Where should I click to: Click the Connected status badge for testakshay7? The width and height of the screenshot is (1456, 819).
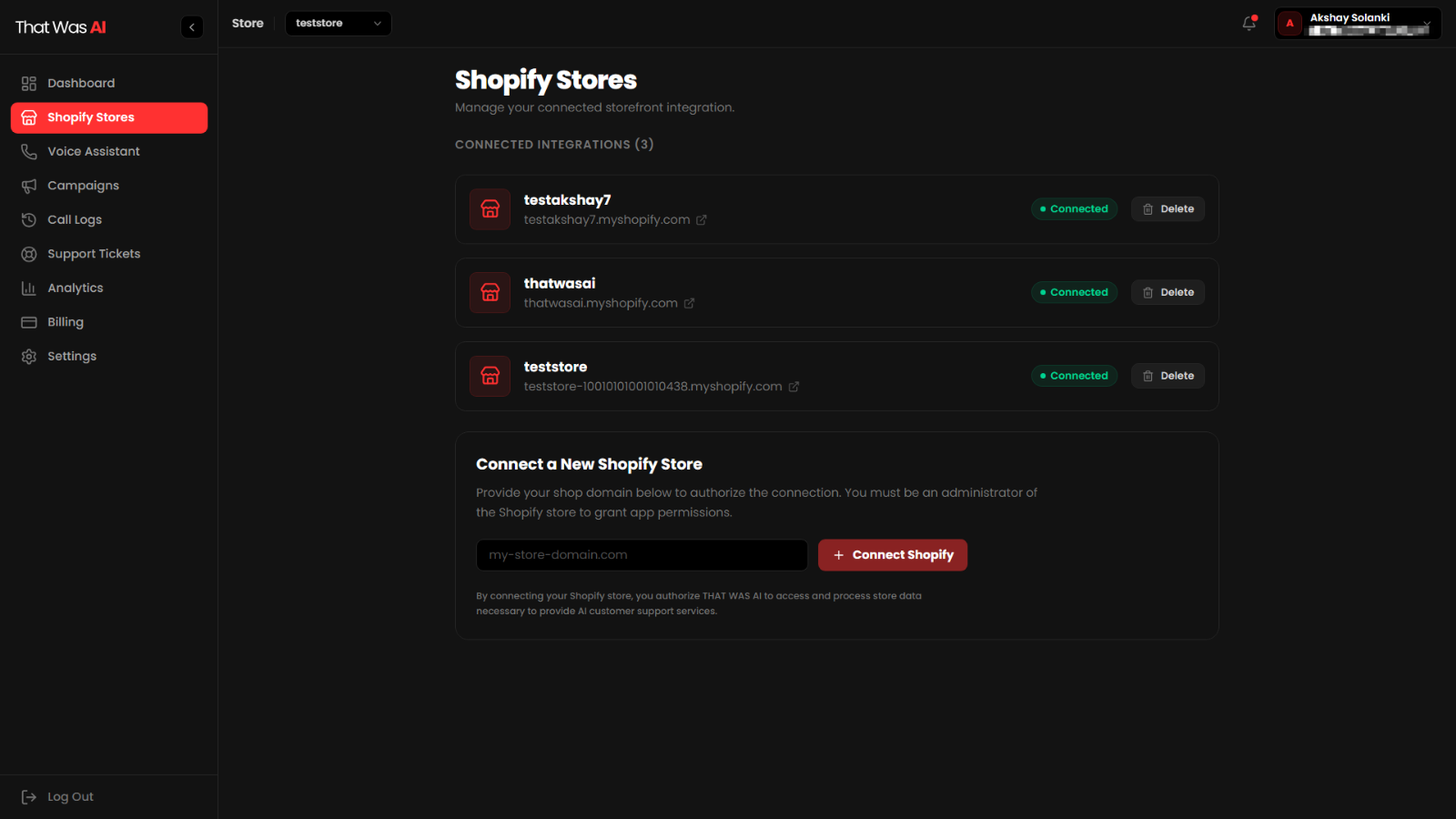(1074, 209)
